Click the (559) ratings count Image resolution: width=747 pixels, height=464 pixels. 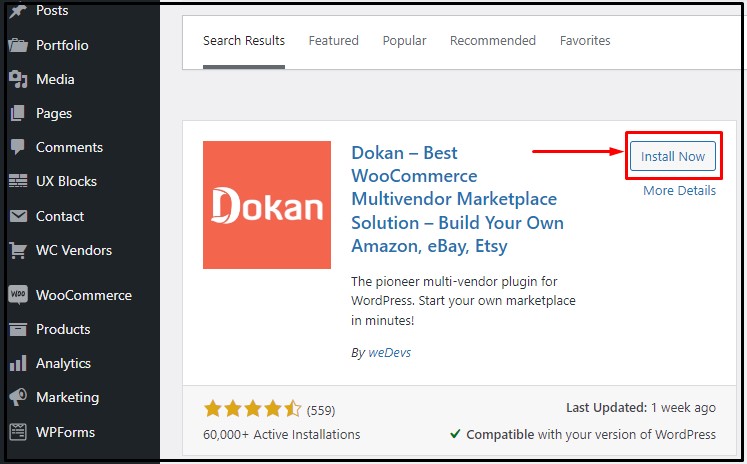click(321, 410)
